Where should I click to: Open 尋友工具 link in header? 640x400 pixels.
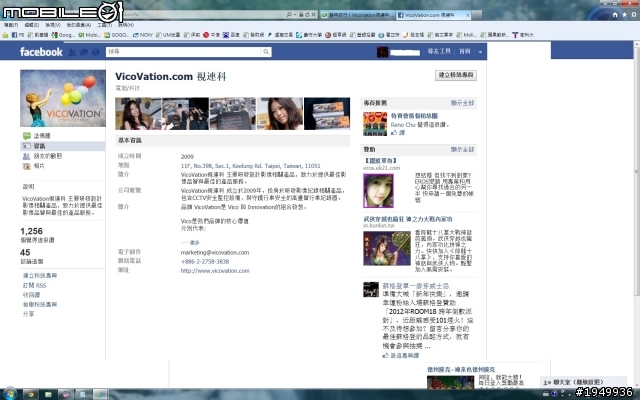click(439, 51)
